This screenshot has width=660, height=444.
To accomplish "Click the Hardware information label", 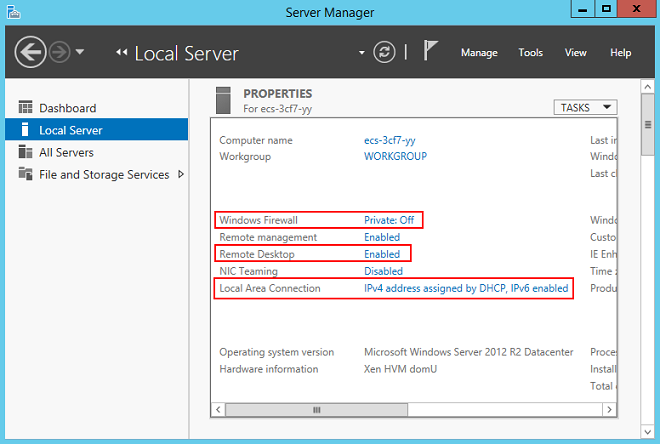I will coord(269,369).
